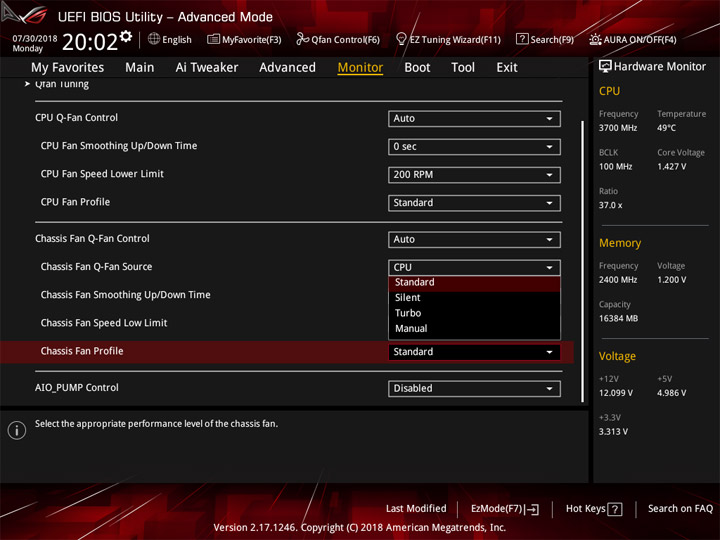Click the Search(F9) question-mark icon

coord(522,39)
